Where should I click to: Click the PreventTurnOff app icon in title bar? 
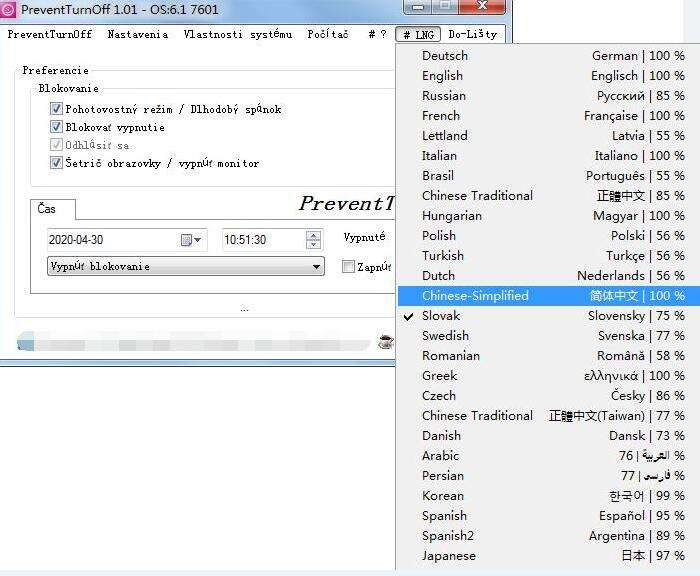[x=8, y=9]
